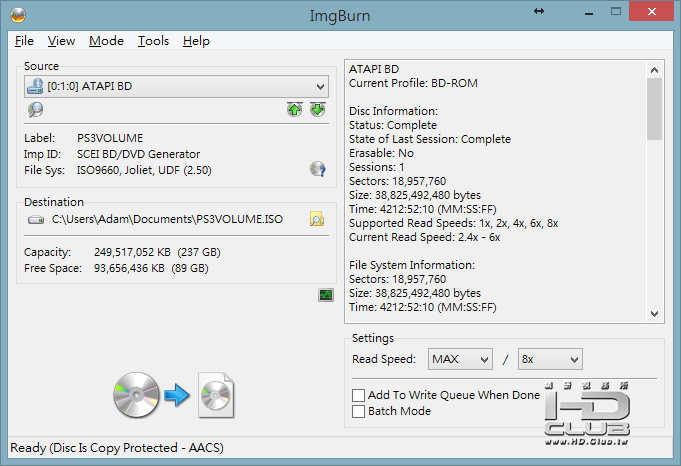Expand the Source drive dropdown

[x=176, y=86]
